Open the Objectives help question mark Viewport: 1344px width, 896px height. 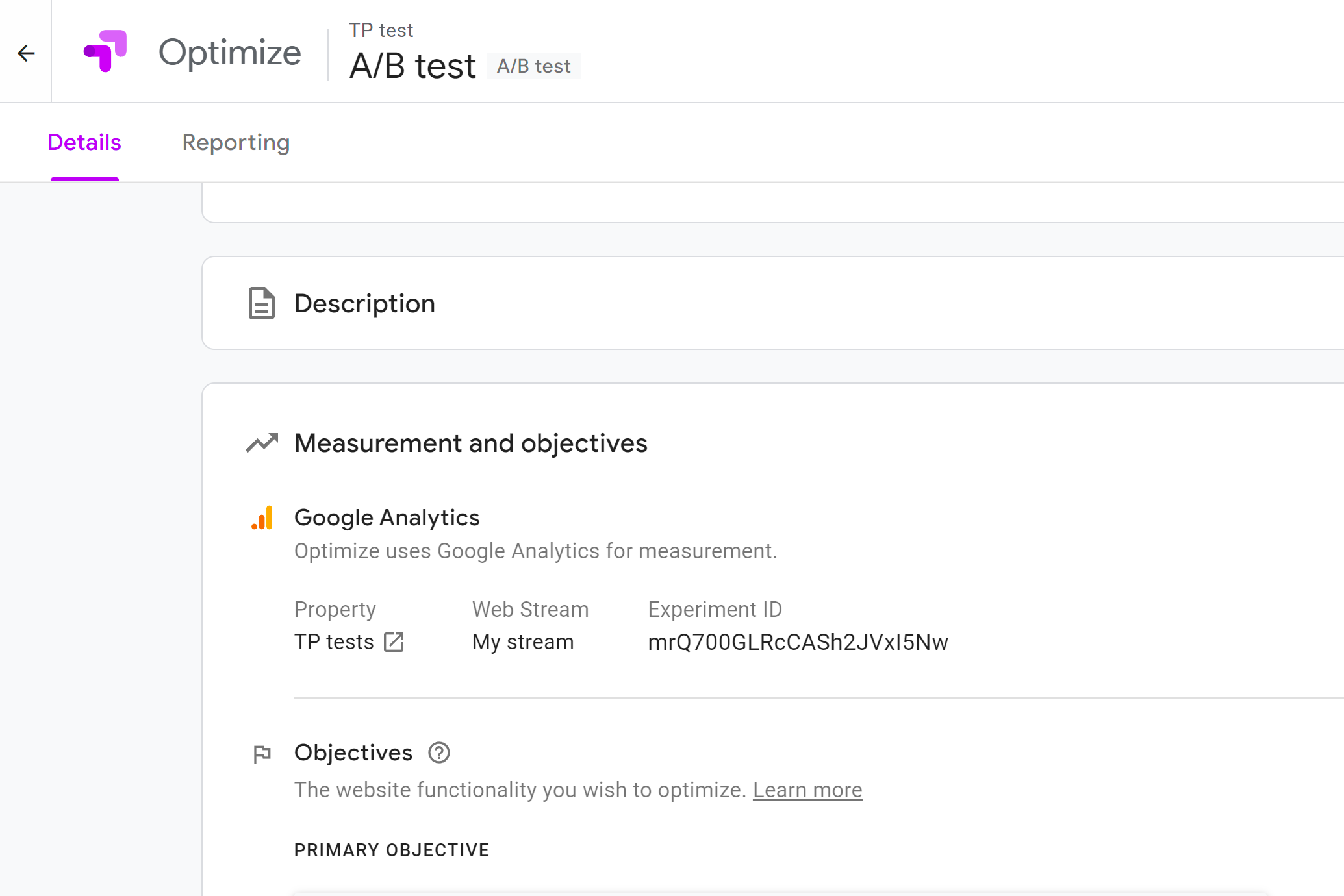439,753
